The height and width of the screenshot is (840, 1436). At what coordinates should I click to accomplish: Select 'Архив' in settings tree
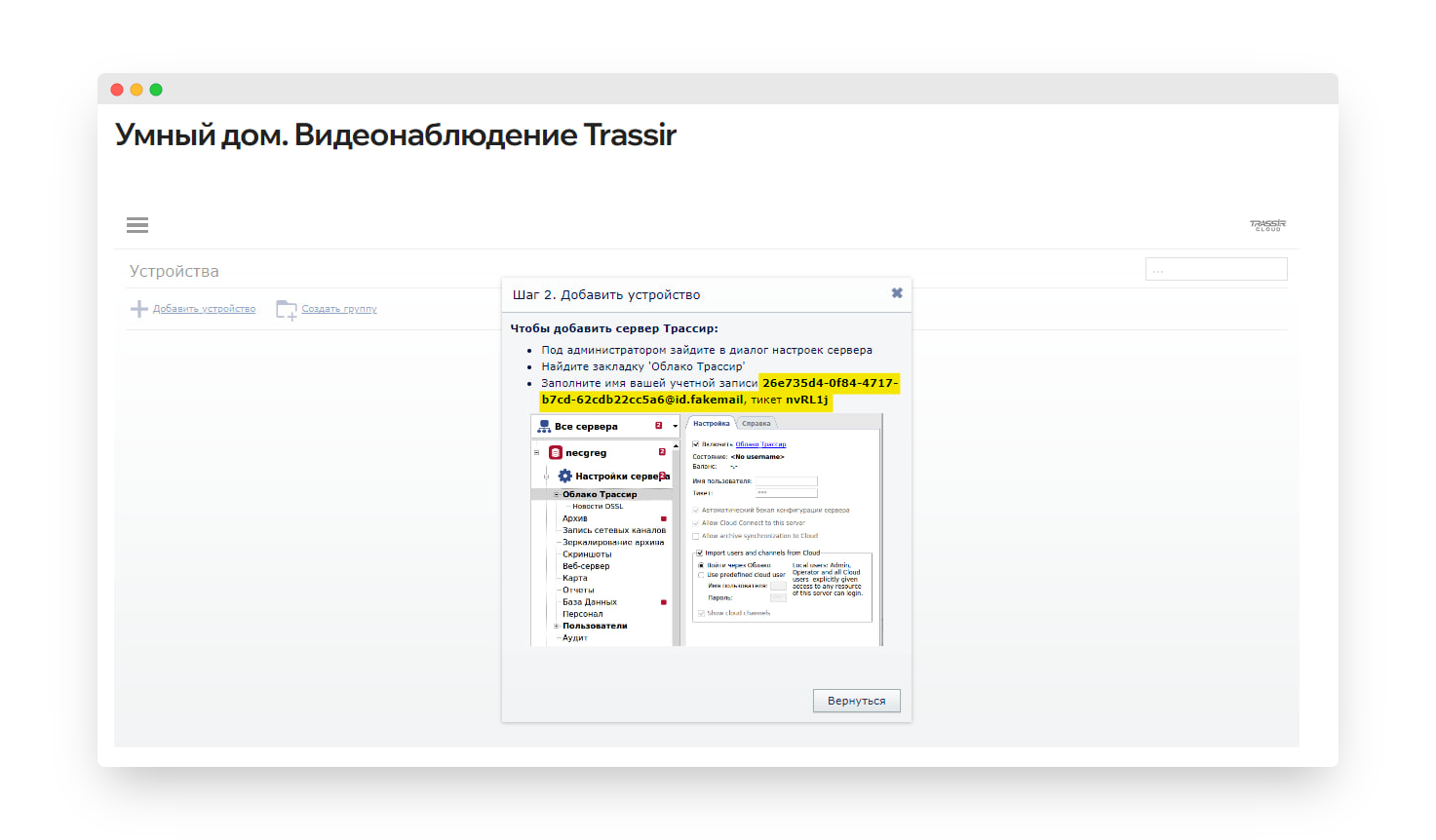(x=575, y=518)
